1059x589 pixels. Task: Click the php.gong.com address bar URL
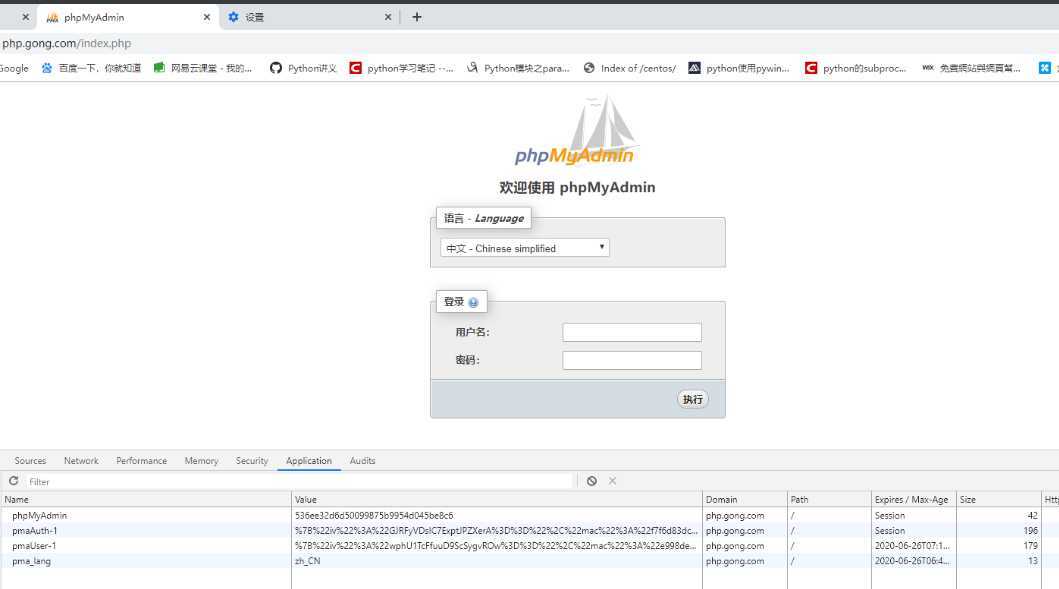[66, 43]
